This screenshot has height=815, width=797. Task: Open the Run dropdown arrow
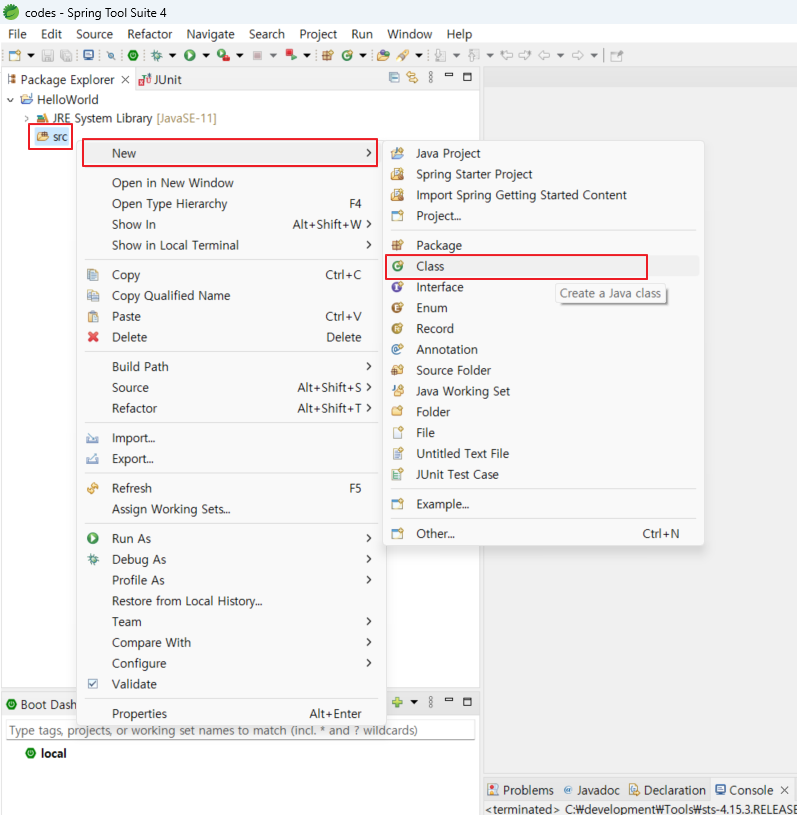pyautogui.click(x=206, y=55)
